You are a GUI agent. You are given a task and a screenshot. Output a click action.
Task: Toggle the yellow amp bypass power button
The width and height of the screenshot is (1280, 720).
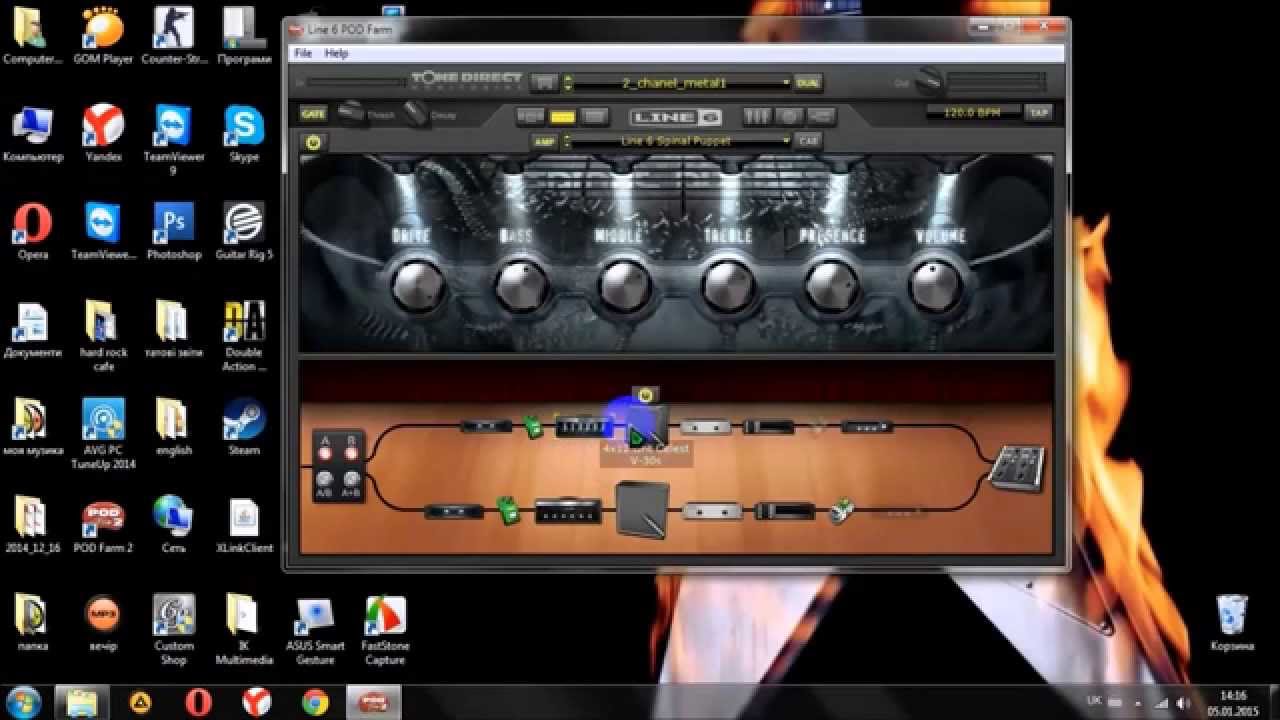tap(313, 142)
